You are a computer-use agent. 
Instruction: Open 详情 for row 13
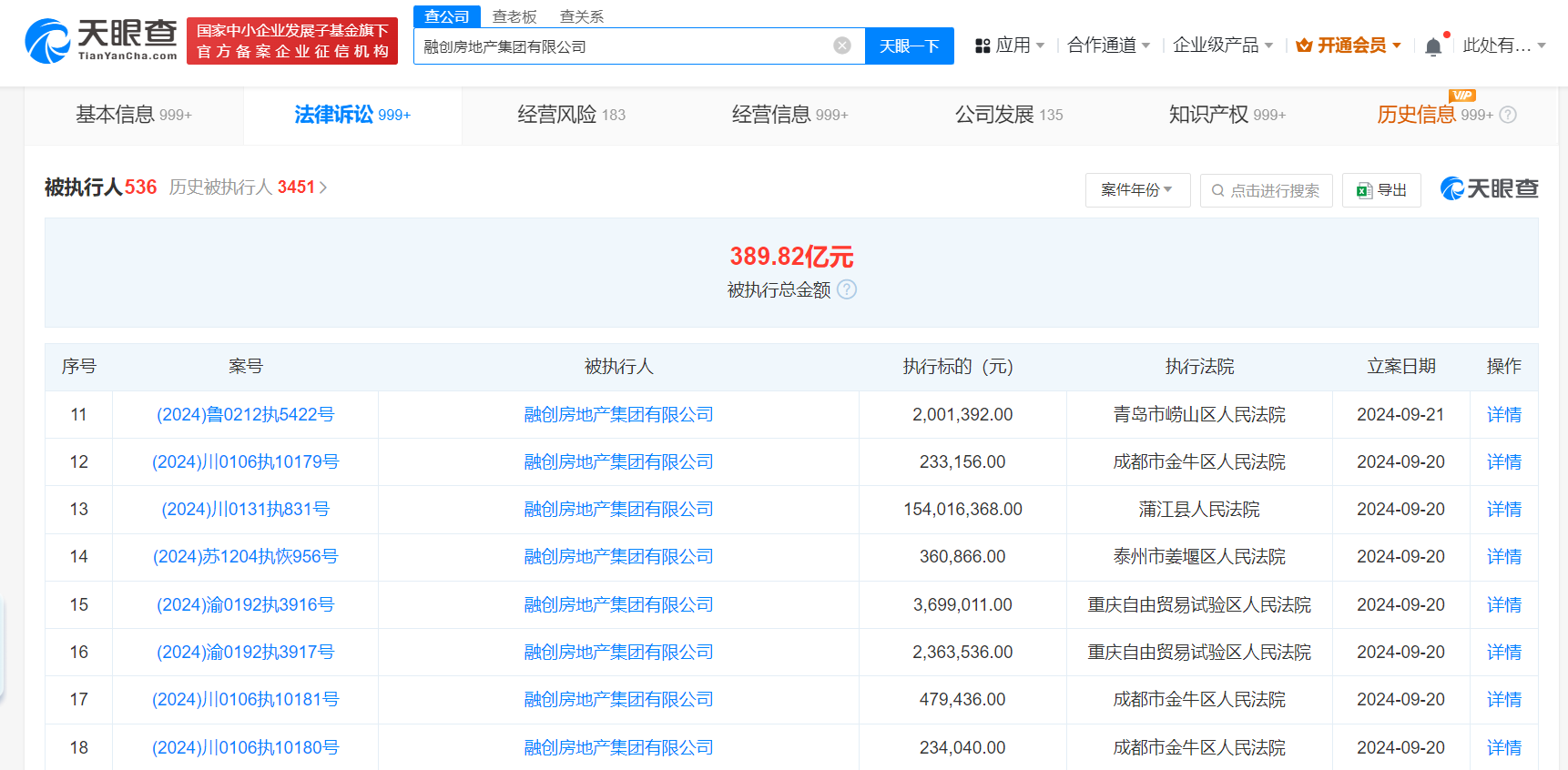coord(1503,510)
